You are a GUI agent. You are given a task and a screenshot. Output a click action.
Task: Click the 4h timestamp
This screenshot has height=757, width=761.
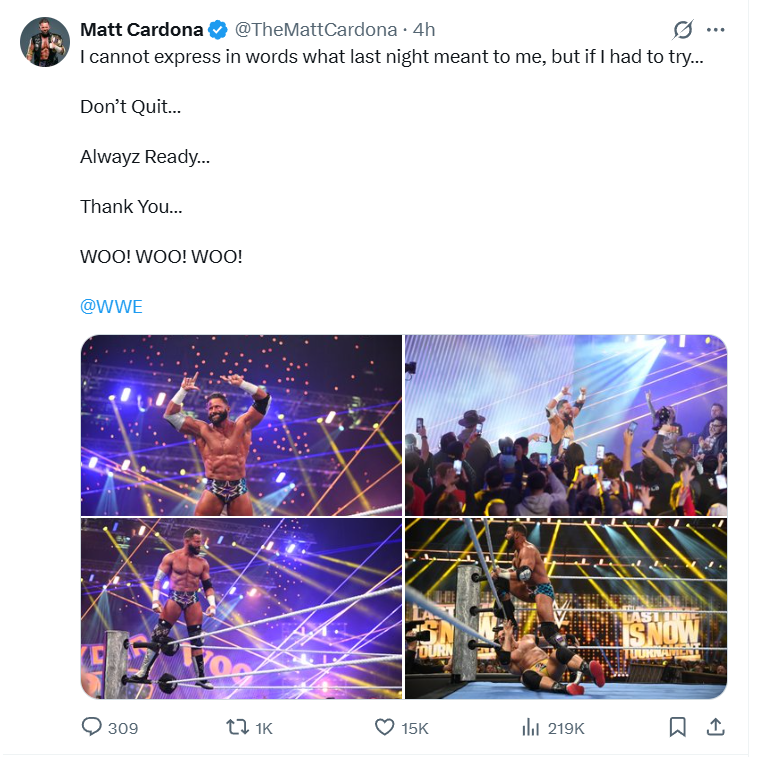tap(424, 30)
